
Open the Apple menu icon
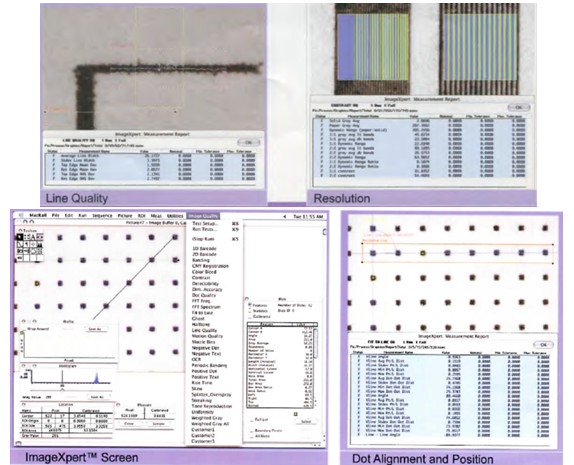[22, 215]
